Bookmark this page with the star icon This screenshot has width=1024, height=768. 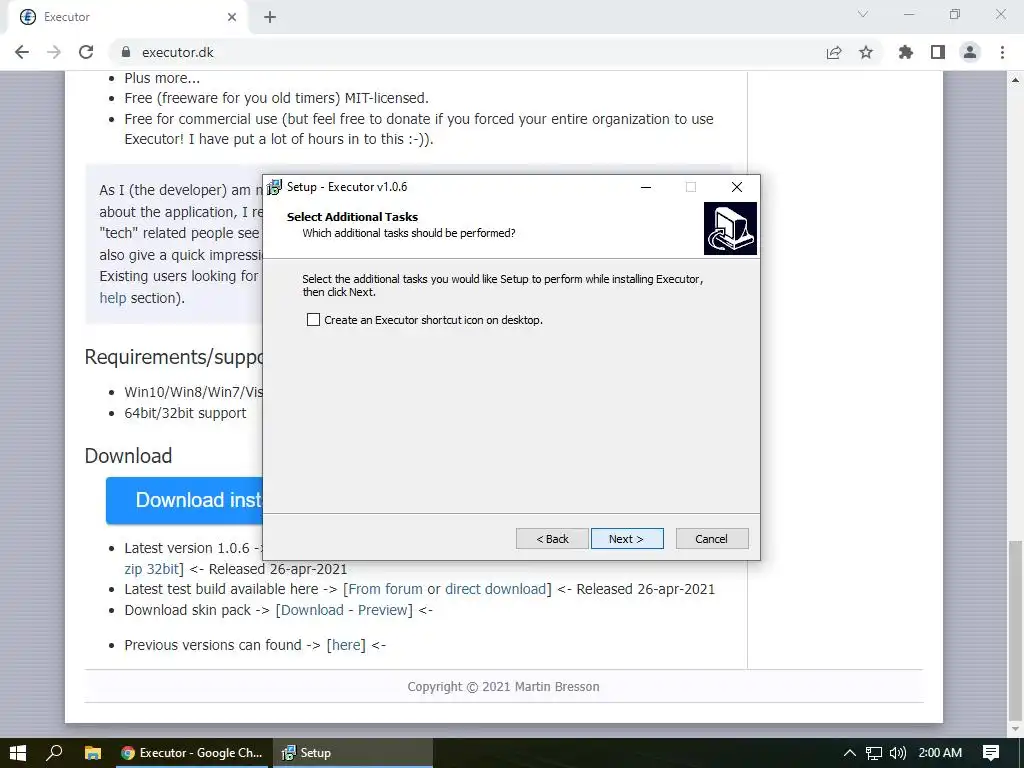866,52
